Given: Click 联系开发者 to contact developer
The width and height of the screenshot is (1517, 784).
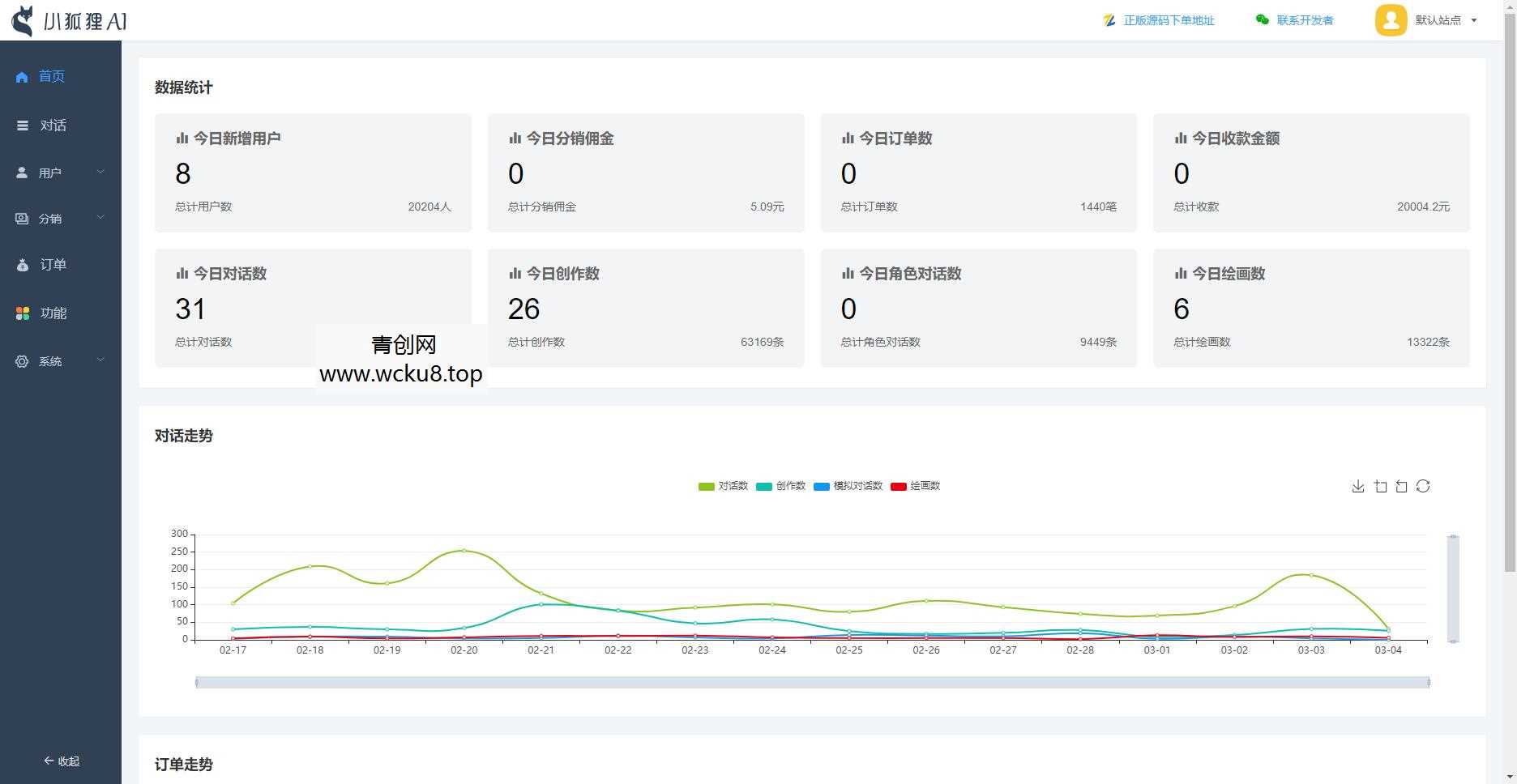Looking at the screenshot, I should coord(1304,20).
